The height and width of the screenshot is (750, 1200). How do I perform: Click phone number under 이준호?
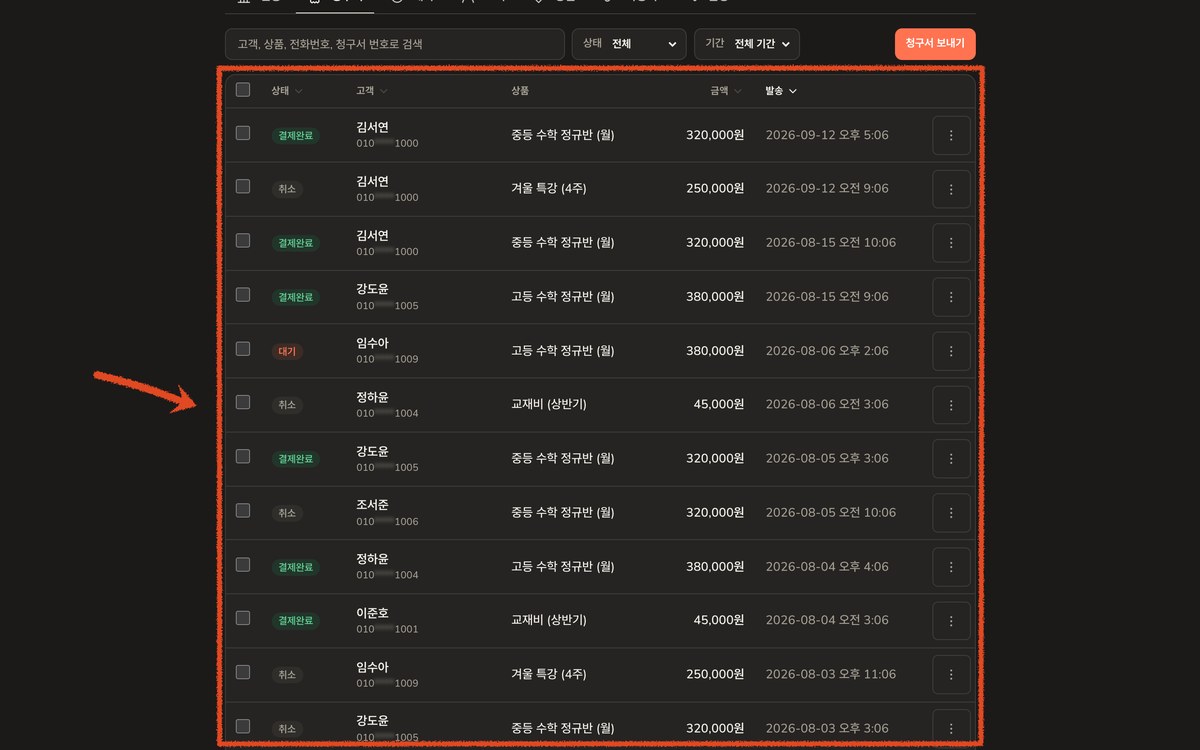tap(387, 630)
